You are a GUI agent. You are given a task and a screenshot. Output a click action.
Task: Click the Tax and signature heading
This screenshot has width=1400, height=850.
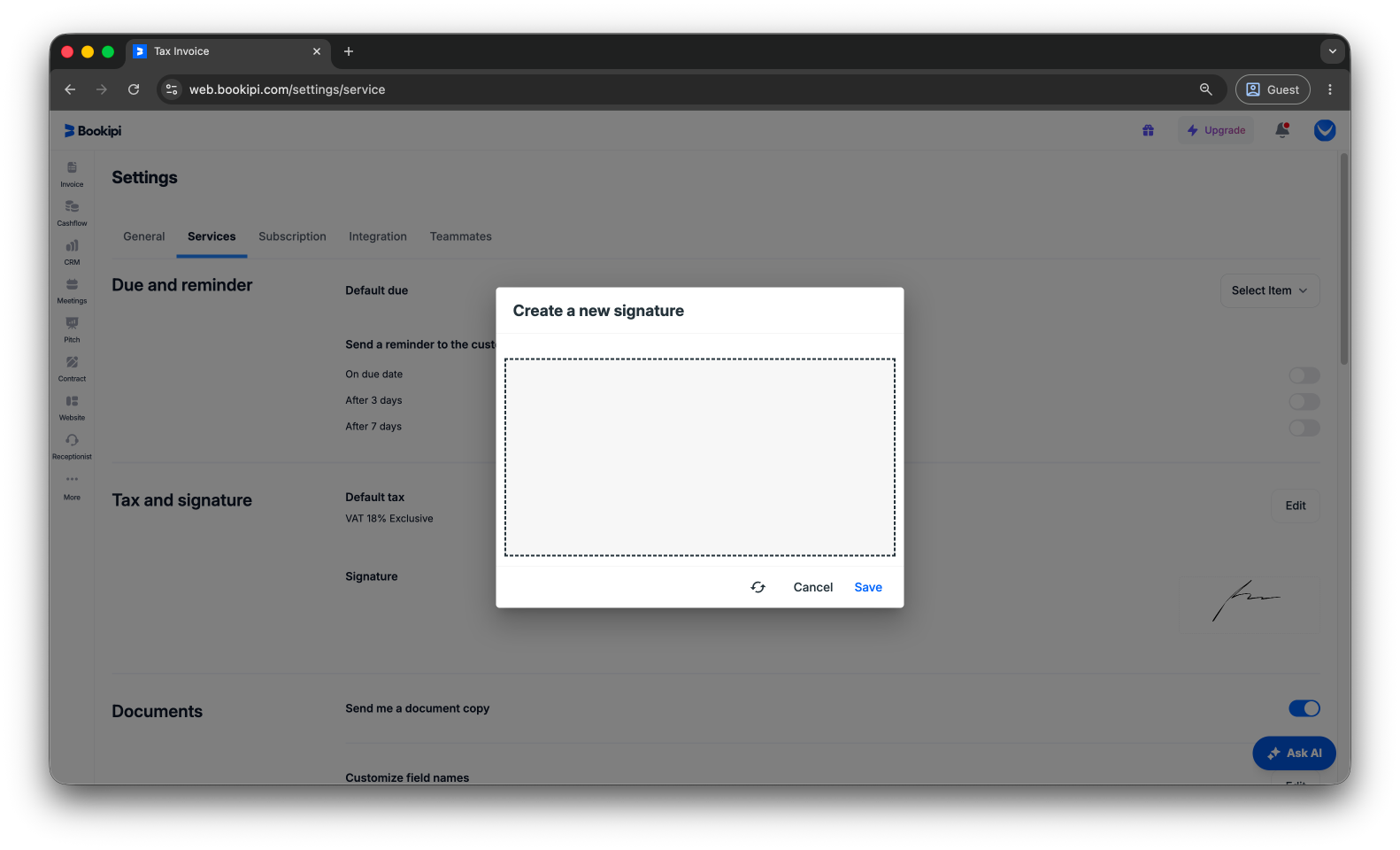pos(182,500)
